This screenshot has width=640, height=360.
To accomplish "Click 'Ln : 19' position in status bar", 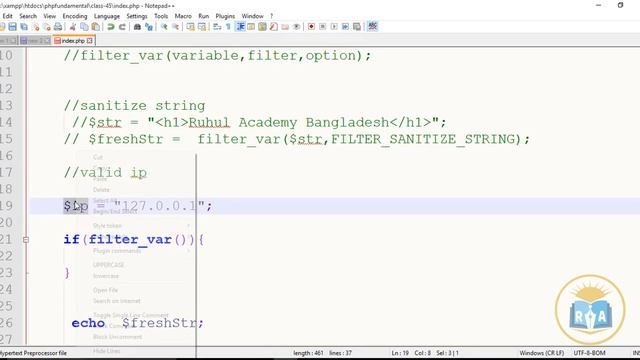I will coord(400,353).
